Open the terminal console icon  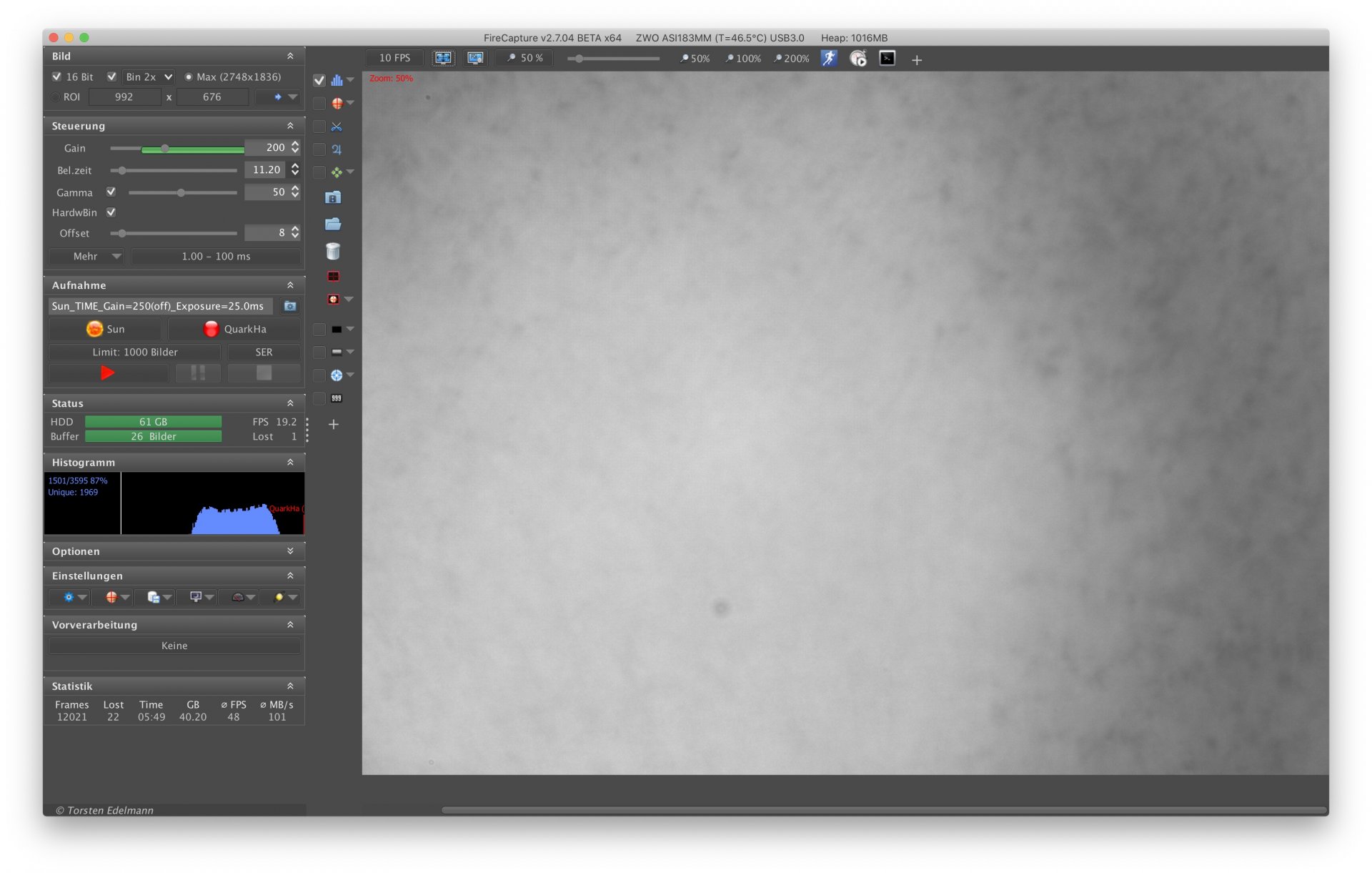887,59
